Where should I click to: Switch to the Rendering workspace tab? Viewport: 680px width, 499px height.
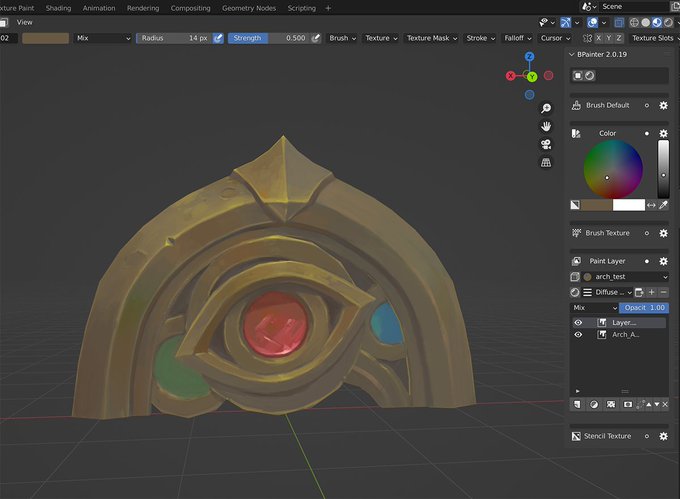pos(143,8)
